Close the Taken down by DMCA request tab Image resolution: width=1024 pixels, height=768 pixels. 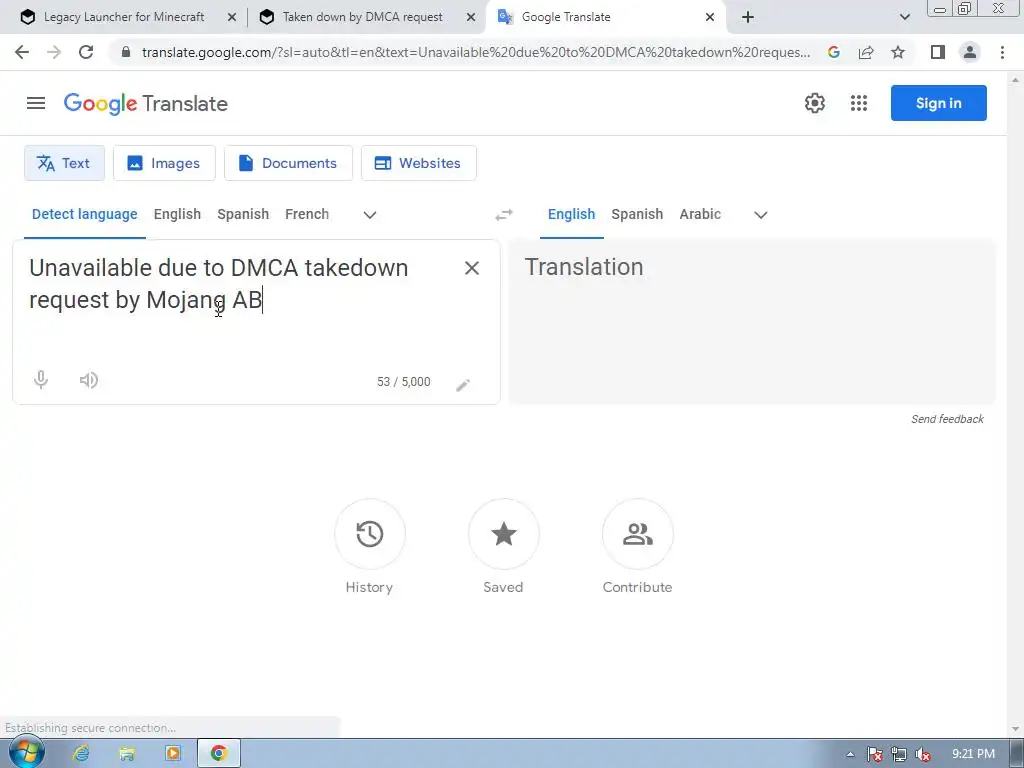(x=470, y=17)
